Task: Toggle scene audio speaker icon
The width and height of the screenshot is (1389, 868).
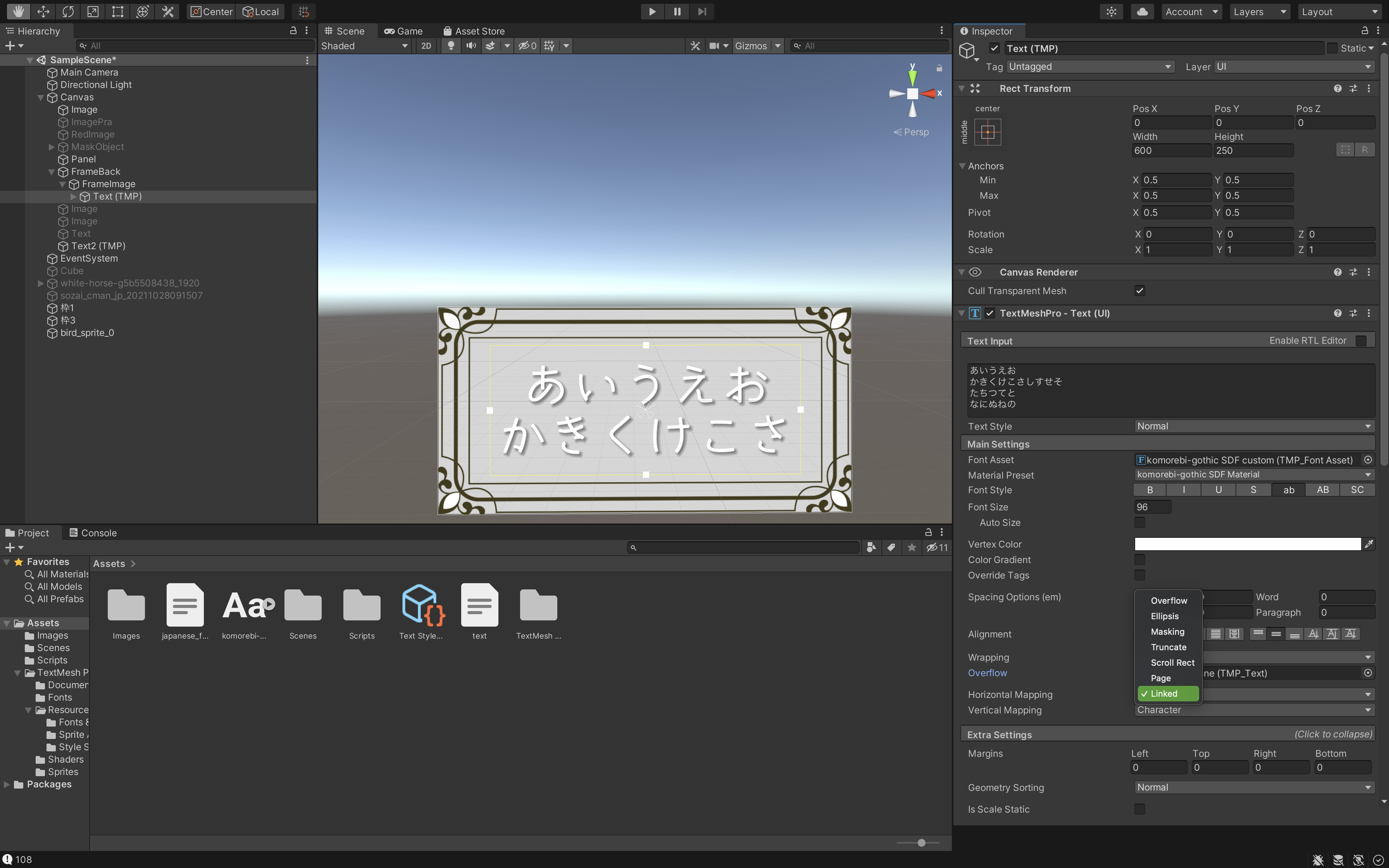Action: 470,46
